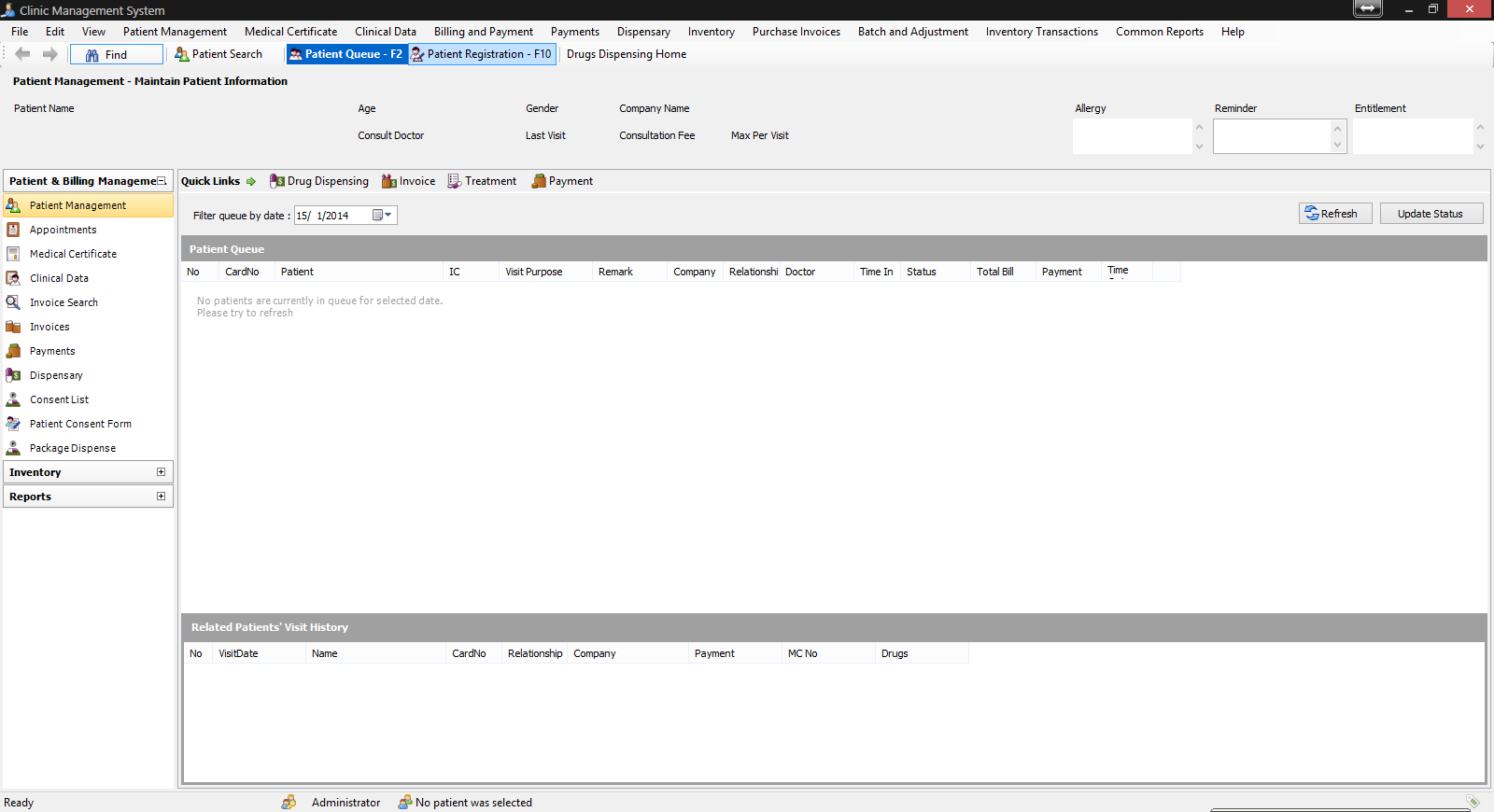Image resolution: width=1494 pixels, height=812 pixels.
Task: Click the Patient Consent Form icon
Action: pyautogui.click(x=13, y=424)
